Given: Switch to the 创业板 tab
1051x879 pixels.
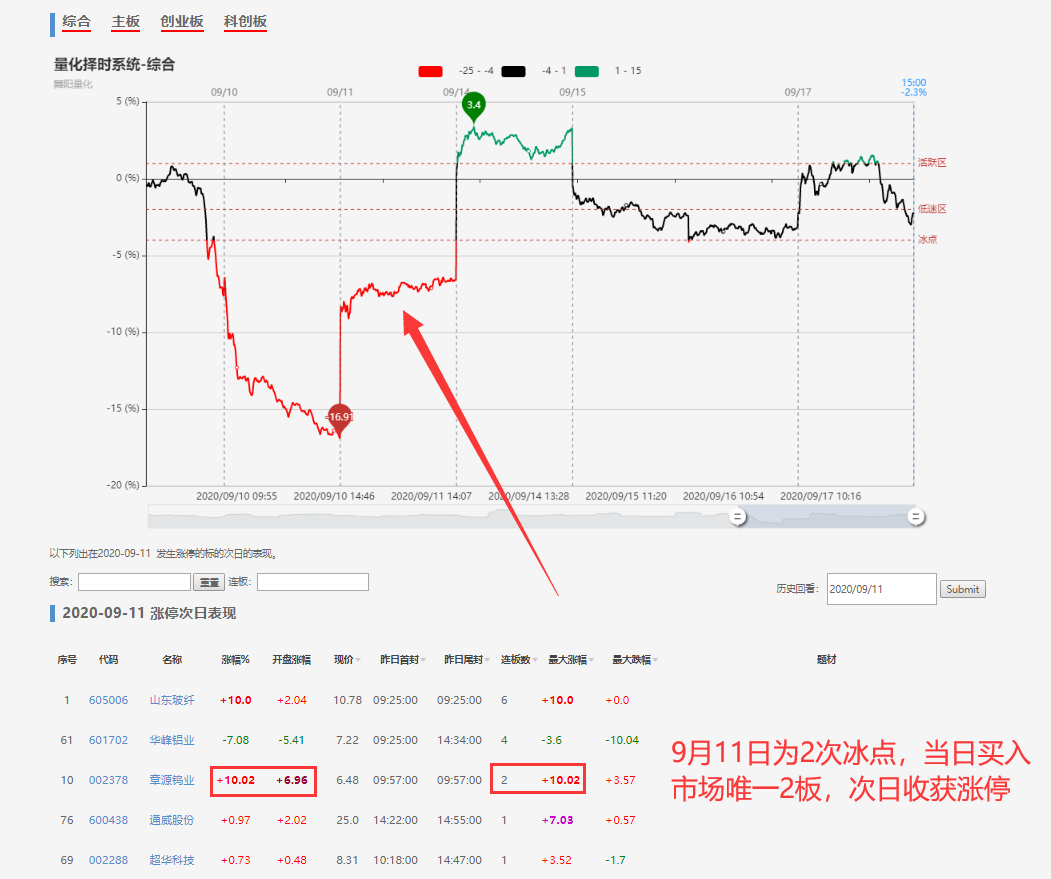Looking at the screenshot, I should pos(181,21).
